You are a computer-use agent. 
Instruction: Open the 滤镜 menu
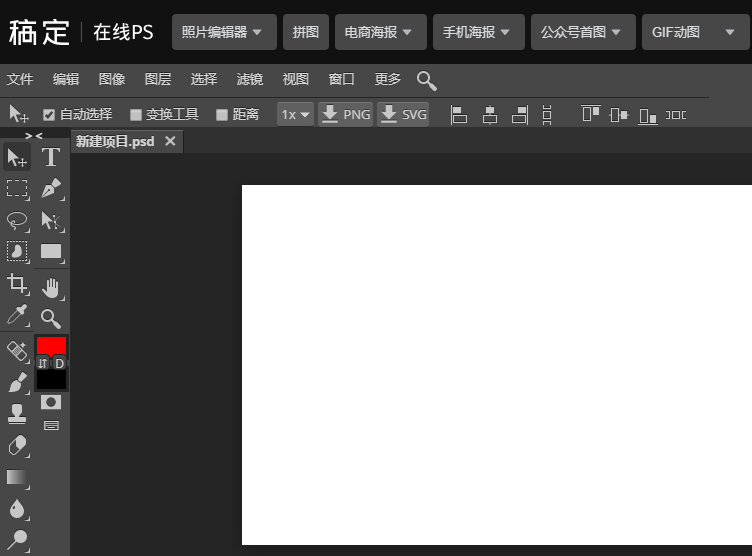pyautogui.click(x=250, y=79)
